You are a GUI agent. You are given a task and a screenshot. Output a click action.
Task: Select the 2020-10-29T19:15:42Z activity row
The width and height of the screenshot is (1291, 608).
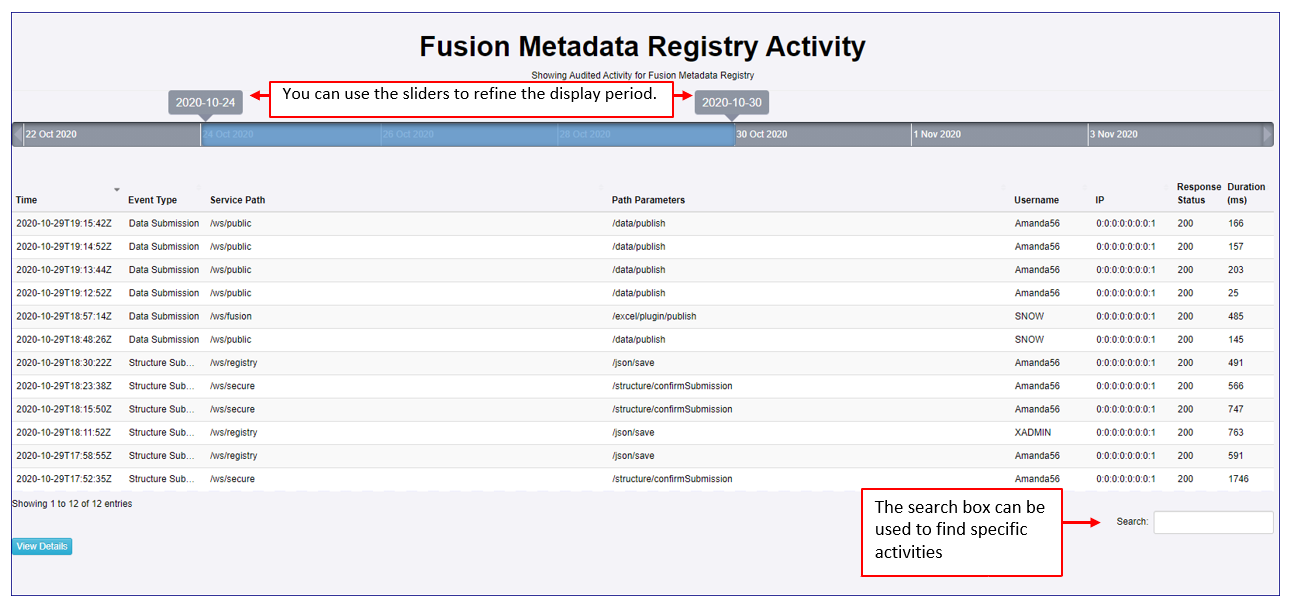(x=64, y=223)
